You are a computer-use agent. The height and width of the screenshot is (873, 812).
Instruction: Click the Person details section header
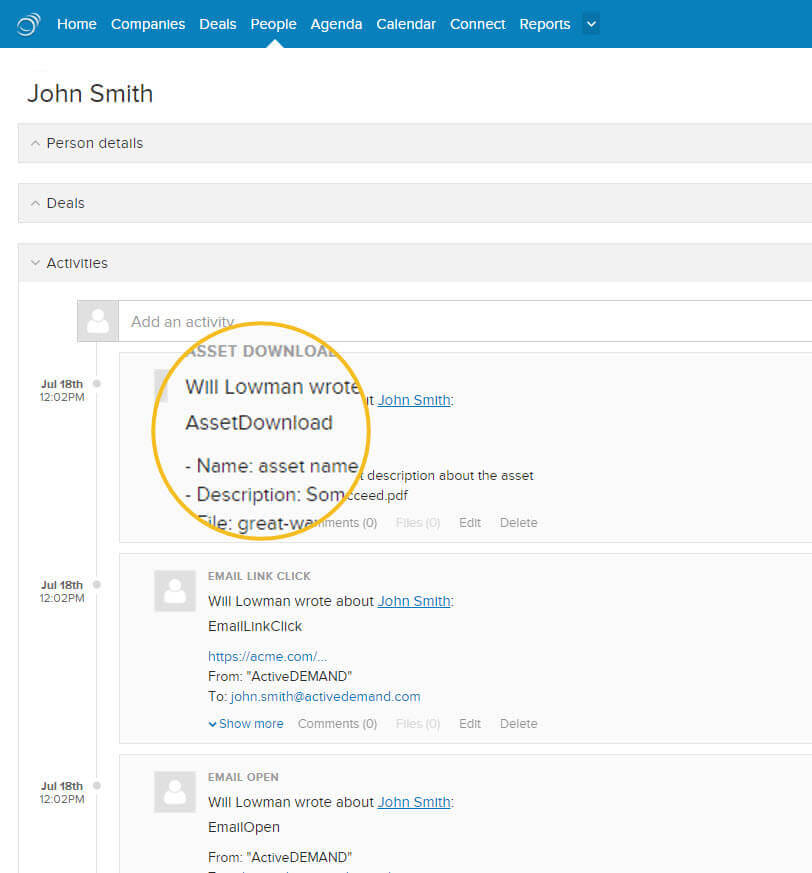[415, 143]
